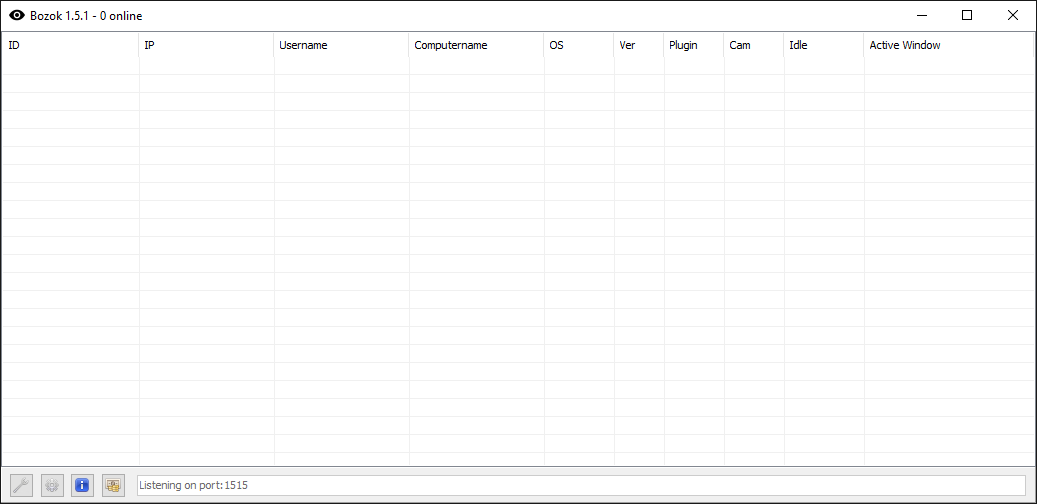The width and height of the screenshot is (1037, 504).
Task: Click the Cam column header
Action: (x=753, y=45)
